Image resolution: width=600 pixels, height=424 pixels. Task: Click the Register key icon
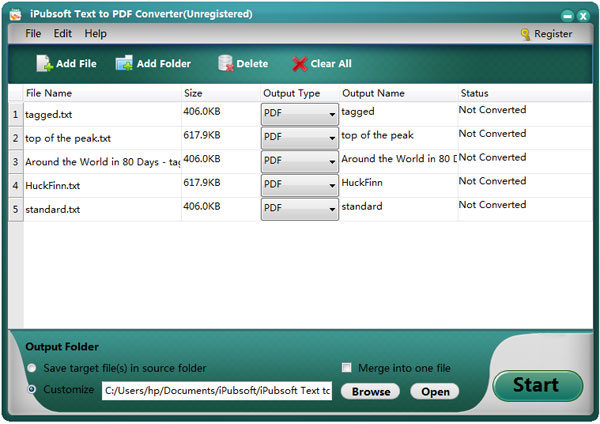525,34
